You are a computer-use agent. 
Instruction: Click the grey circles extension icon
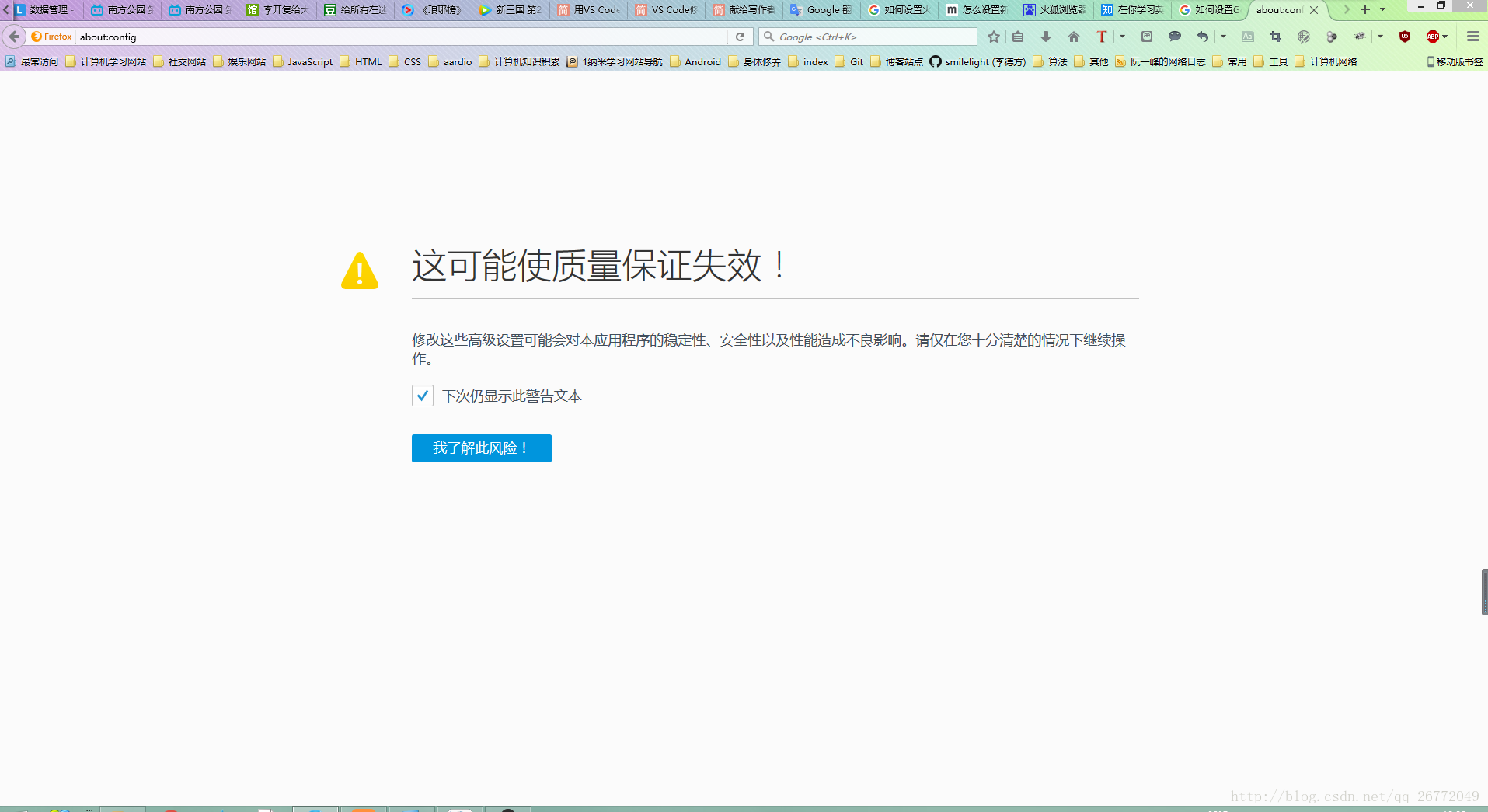pos(1332,37)
